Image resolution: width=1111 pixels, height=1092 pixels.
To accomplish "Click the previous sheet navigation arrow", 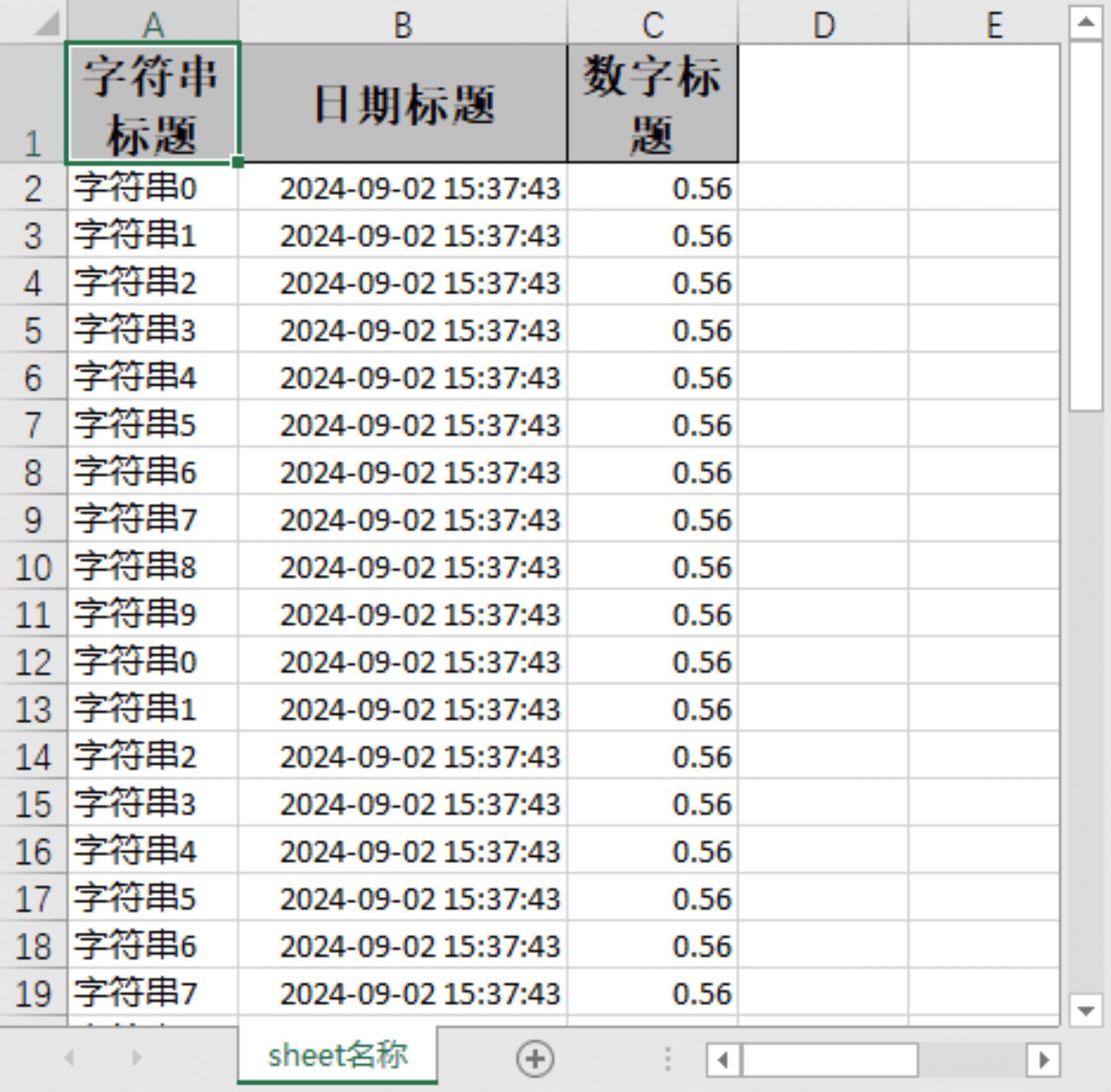I will [x=69, y=1057].
